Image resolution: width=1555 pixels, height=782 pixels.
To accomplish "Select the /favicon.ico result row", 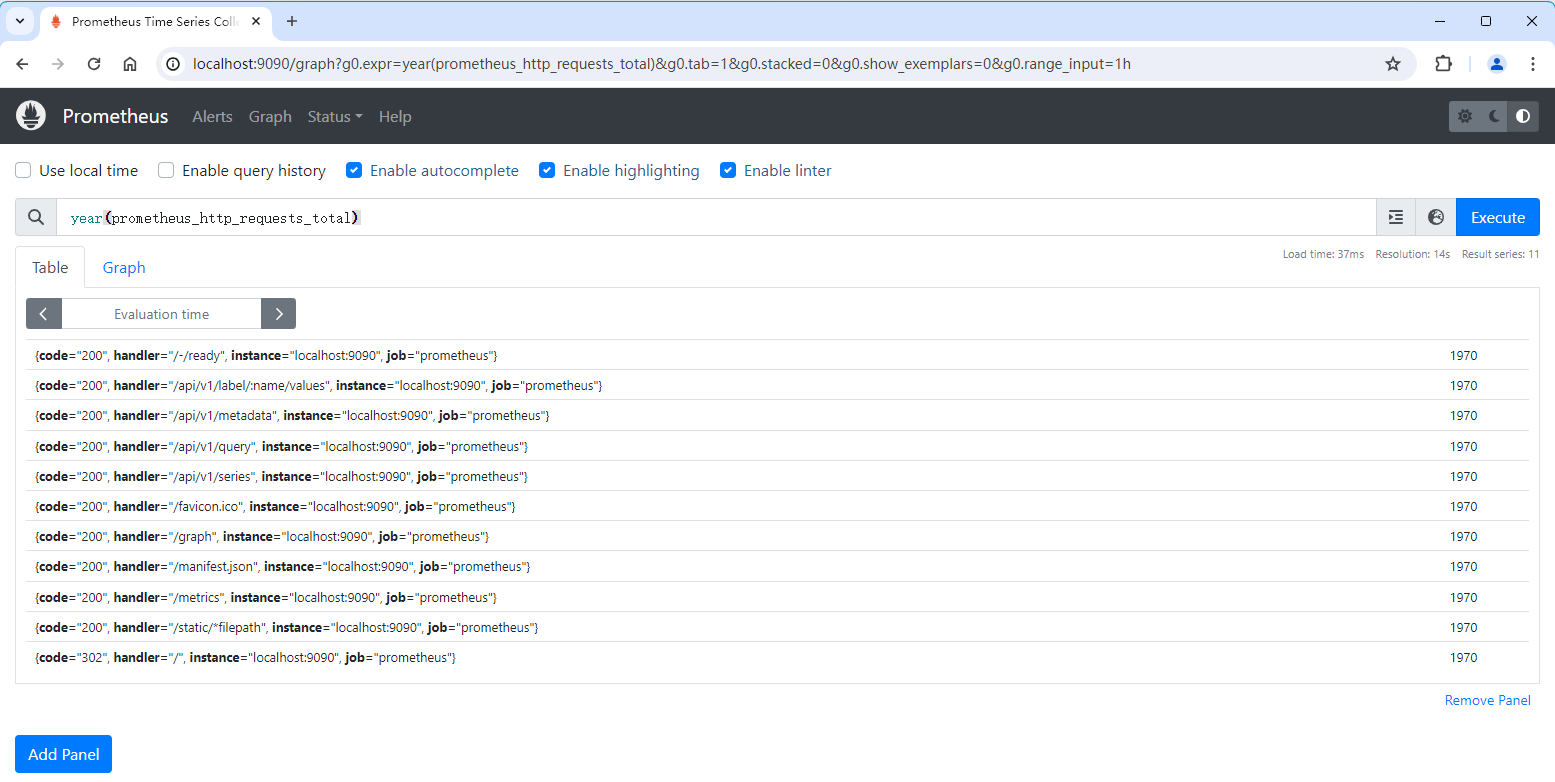I will (777, 506).
